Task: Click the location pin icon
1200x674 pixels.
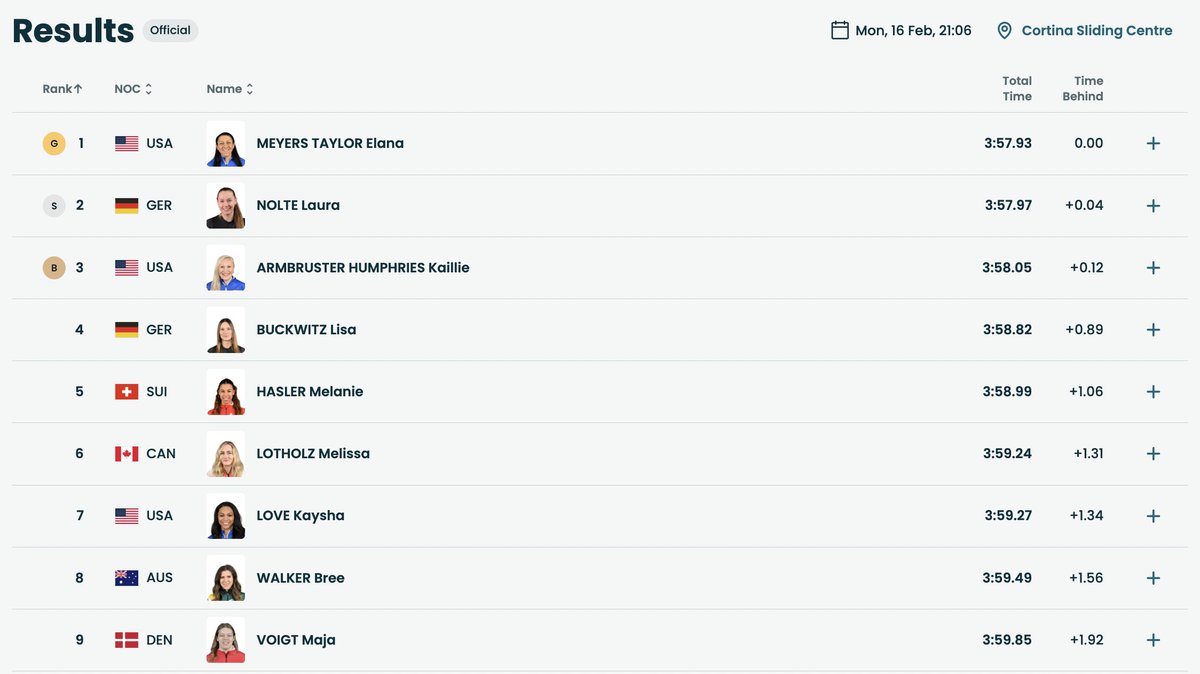Action: (x=1005, y=31)
